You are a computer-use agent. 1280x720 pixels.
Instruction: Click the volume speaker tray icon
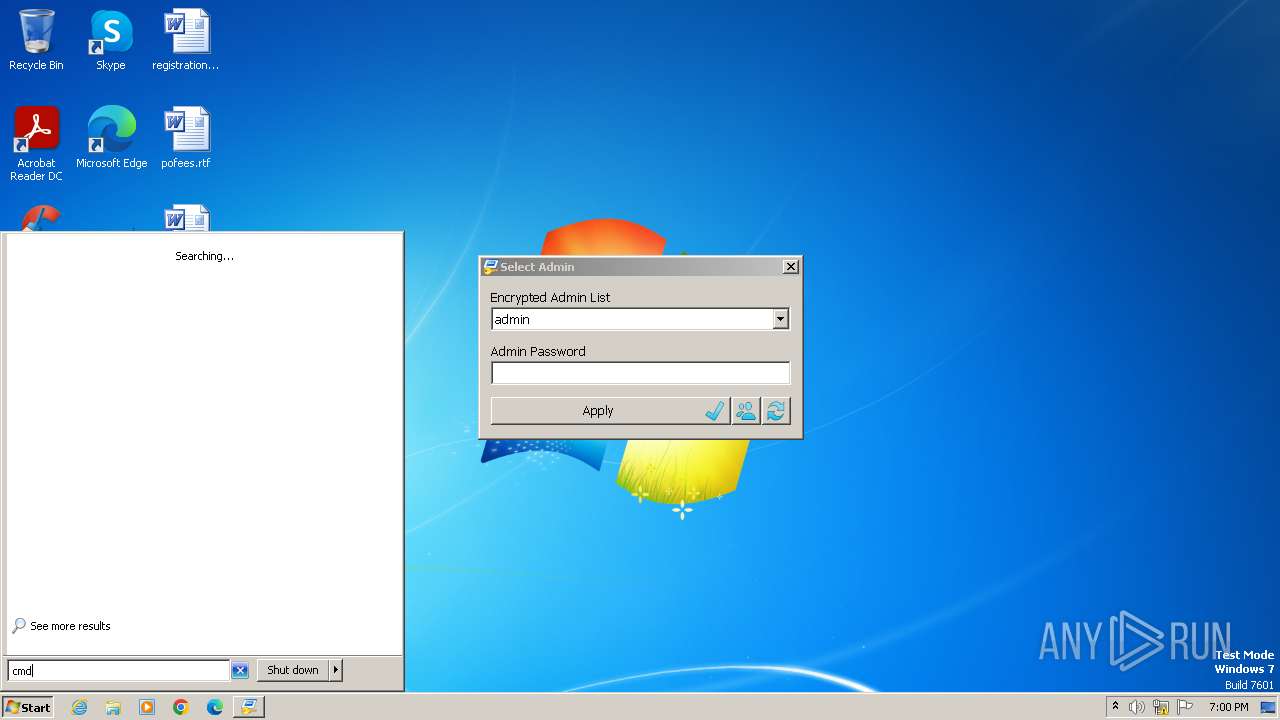pos(1137,707)
